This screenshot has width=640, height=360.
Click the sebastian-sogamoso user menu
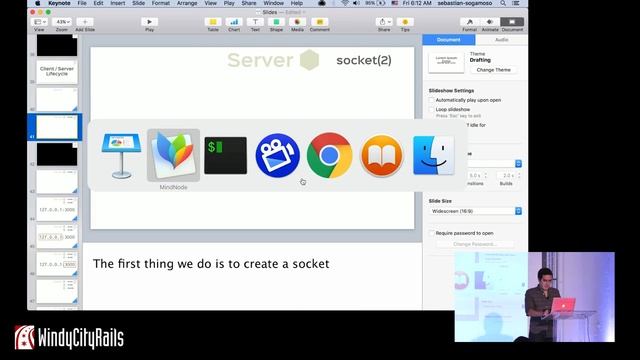click(x=465, y=3)
